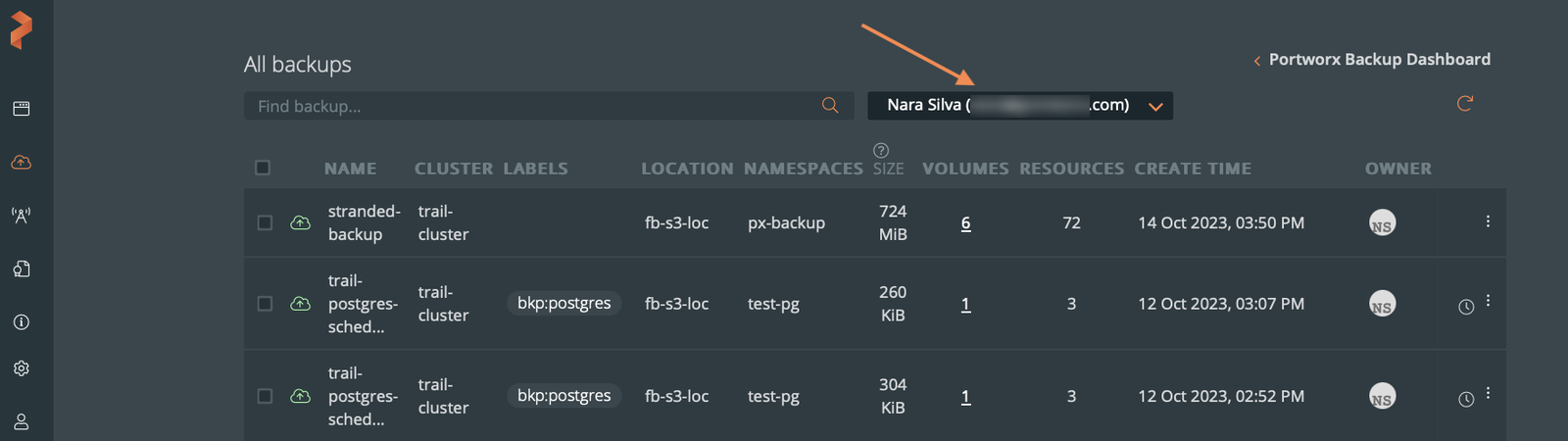
Task: Click the help icon above SIZE column
Action: tap(881, 150)
